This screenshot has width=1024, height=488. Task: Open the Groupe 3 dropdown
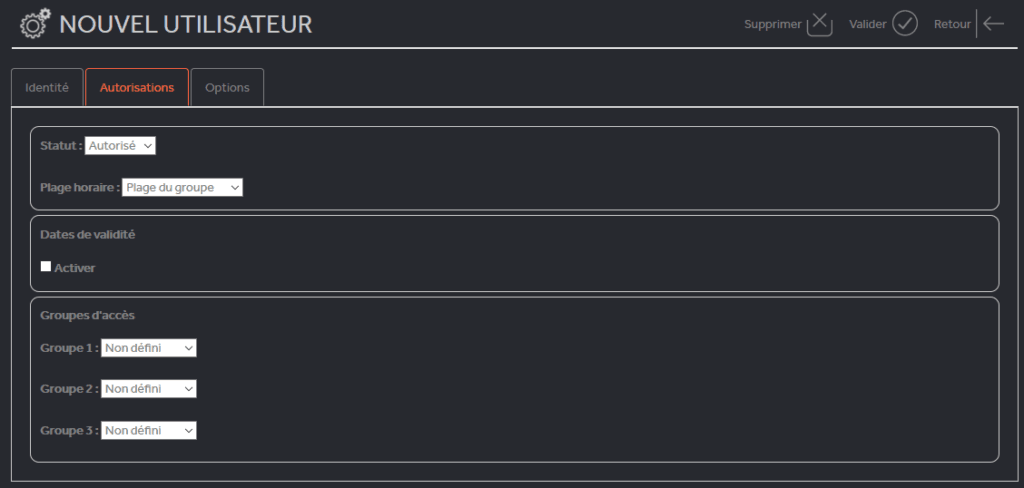pos(148,431)
